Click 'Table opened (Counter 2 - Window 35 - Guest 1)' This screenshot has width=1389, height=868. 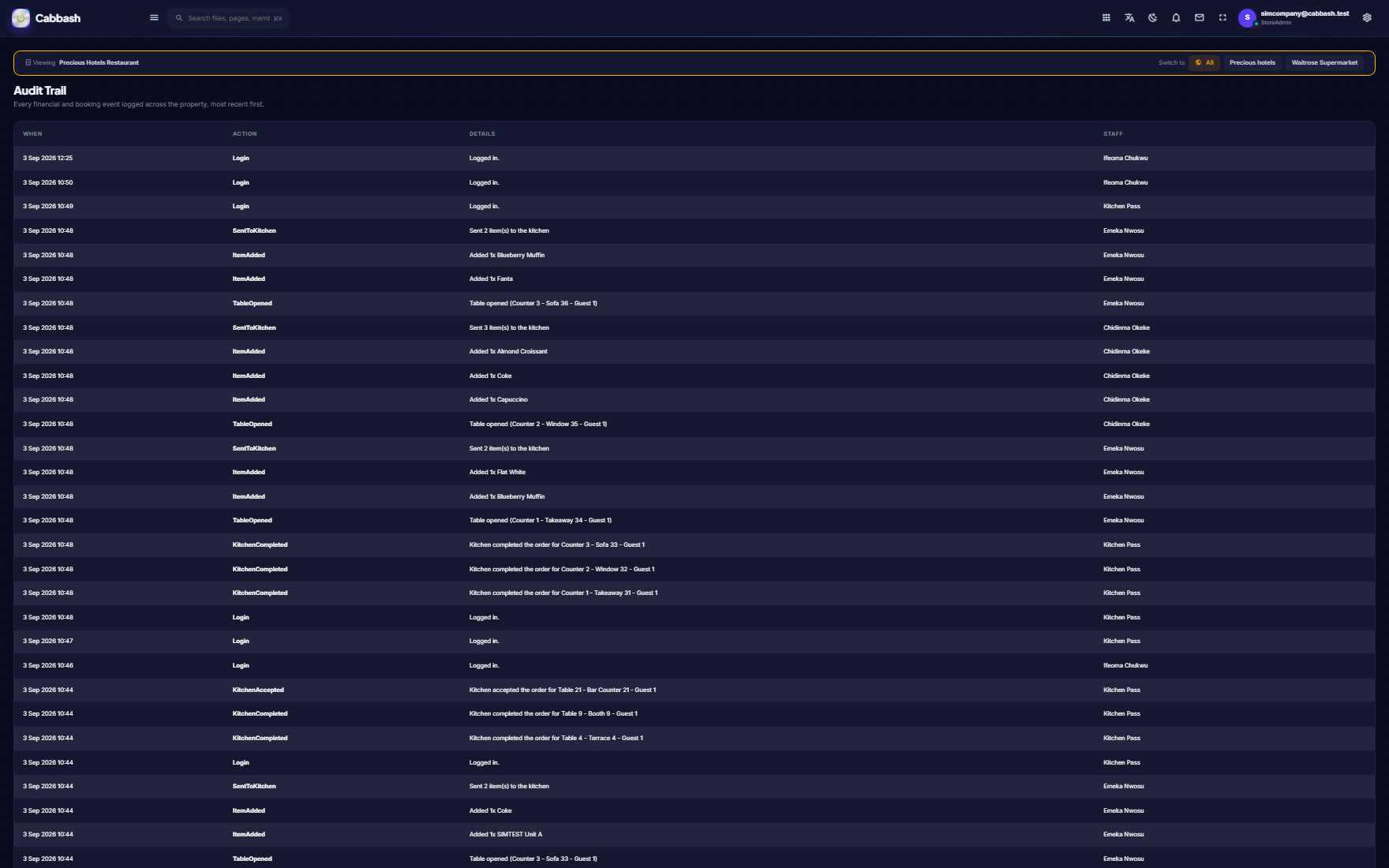click(538, 425)
